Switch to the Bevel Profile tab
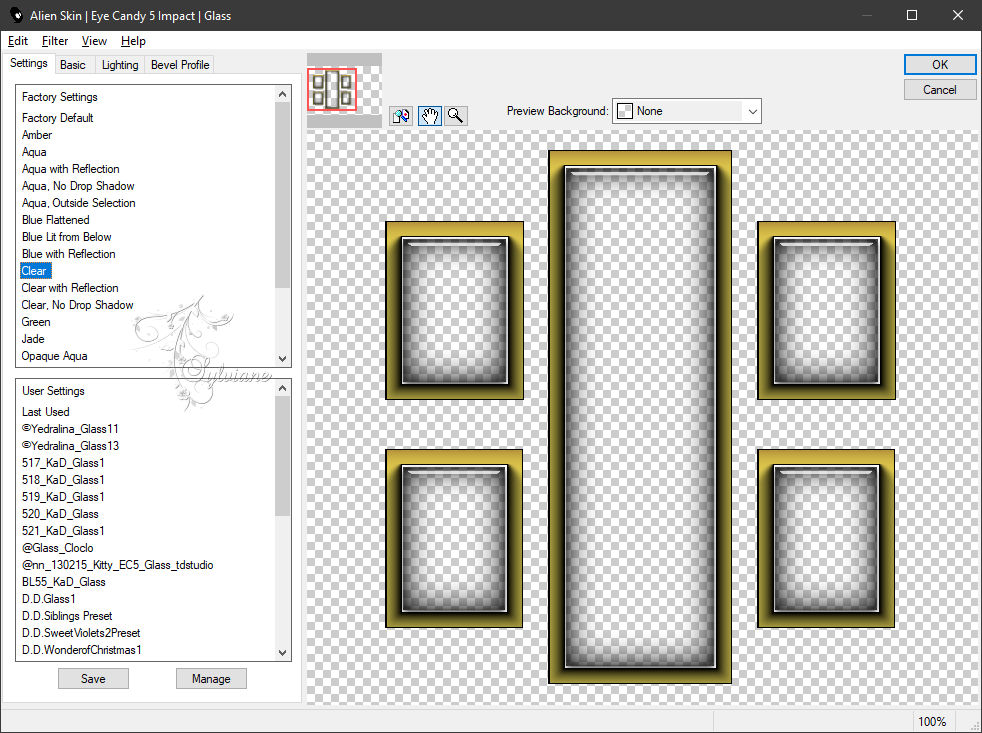 pos(180,65)
